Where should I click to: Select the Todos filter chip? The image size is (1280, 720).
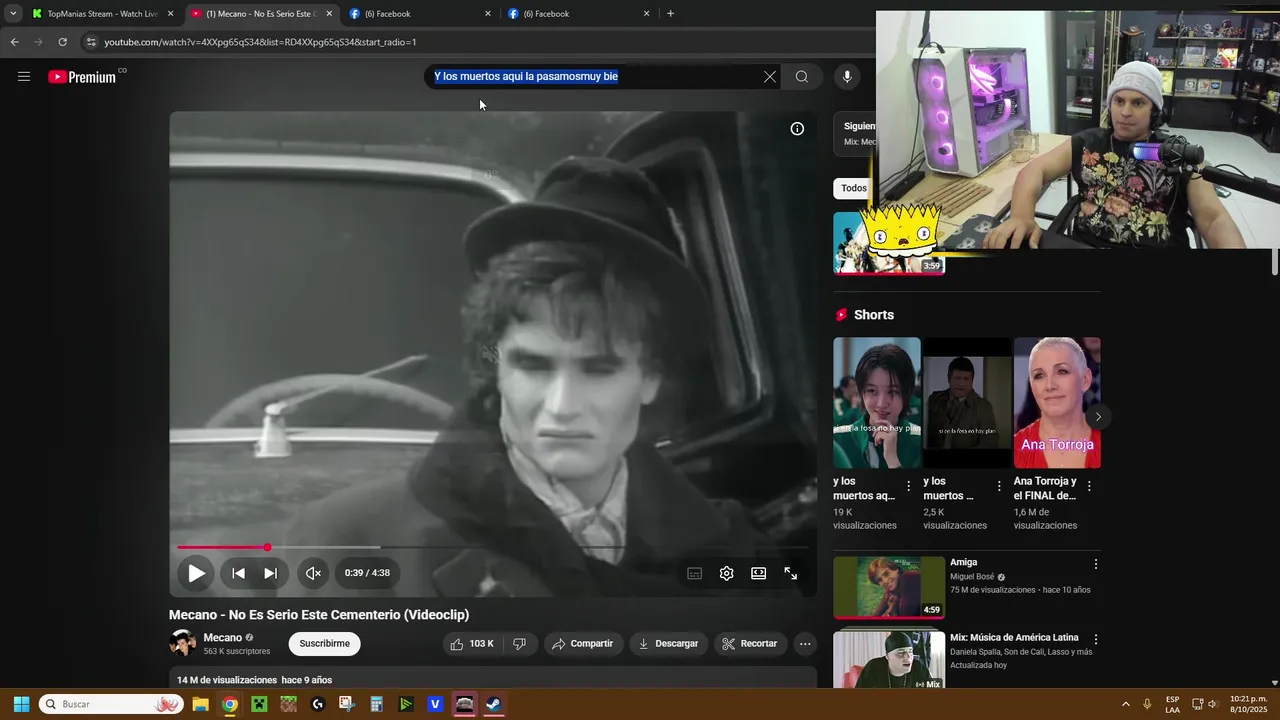853,188
